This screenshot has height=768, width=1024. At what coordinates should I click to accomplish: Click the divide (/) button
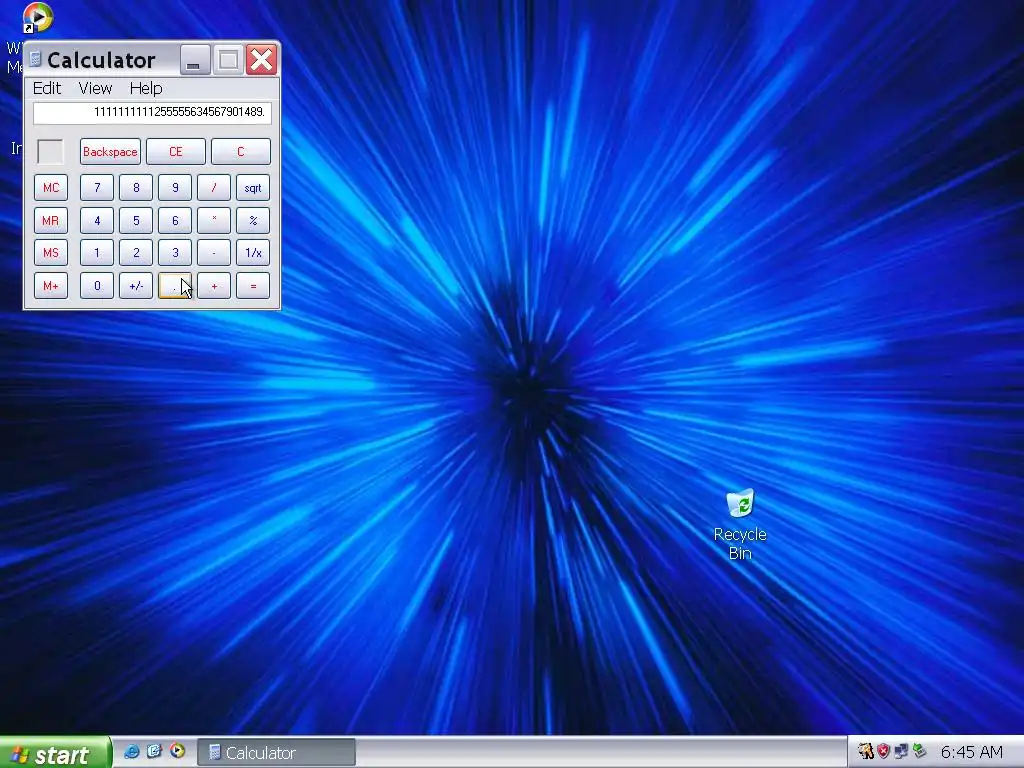click(x=214, y=188)
